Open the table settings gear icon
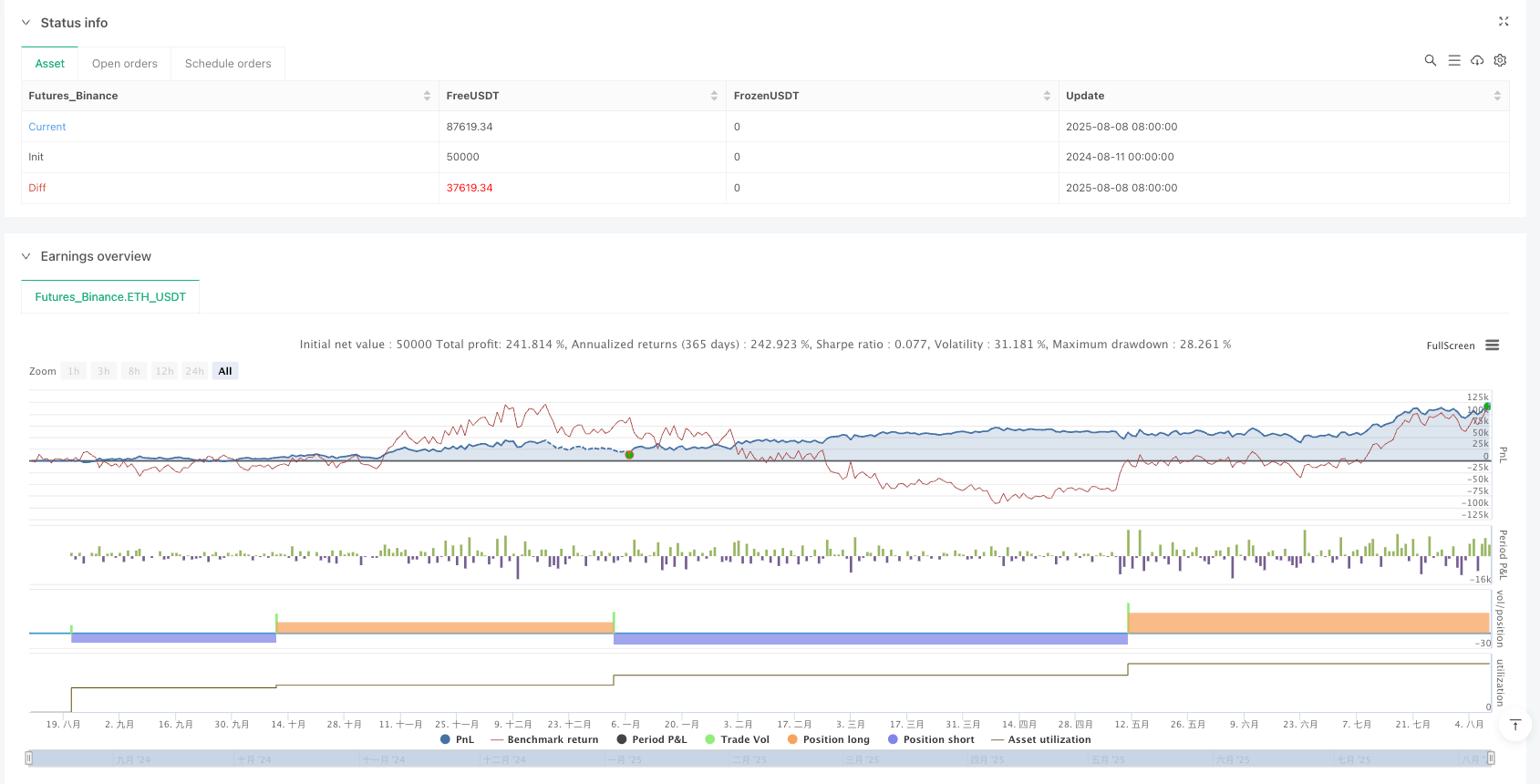 (1500, 60)
